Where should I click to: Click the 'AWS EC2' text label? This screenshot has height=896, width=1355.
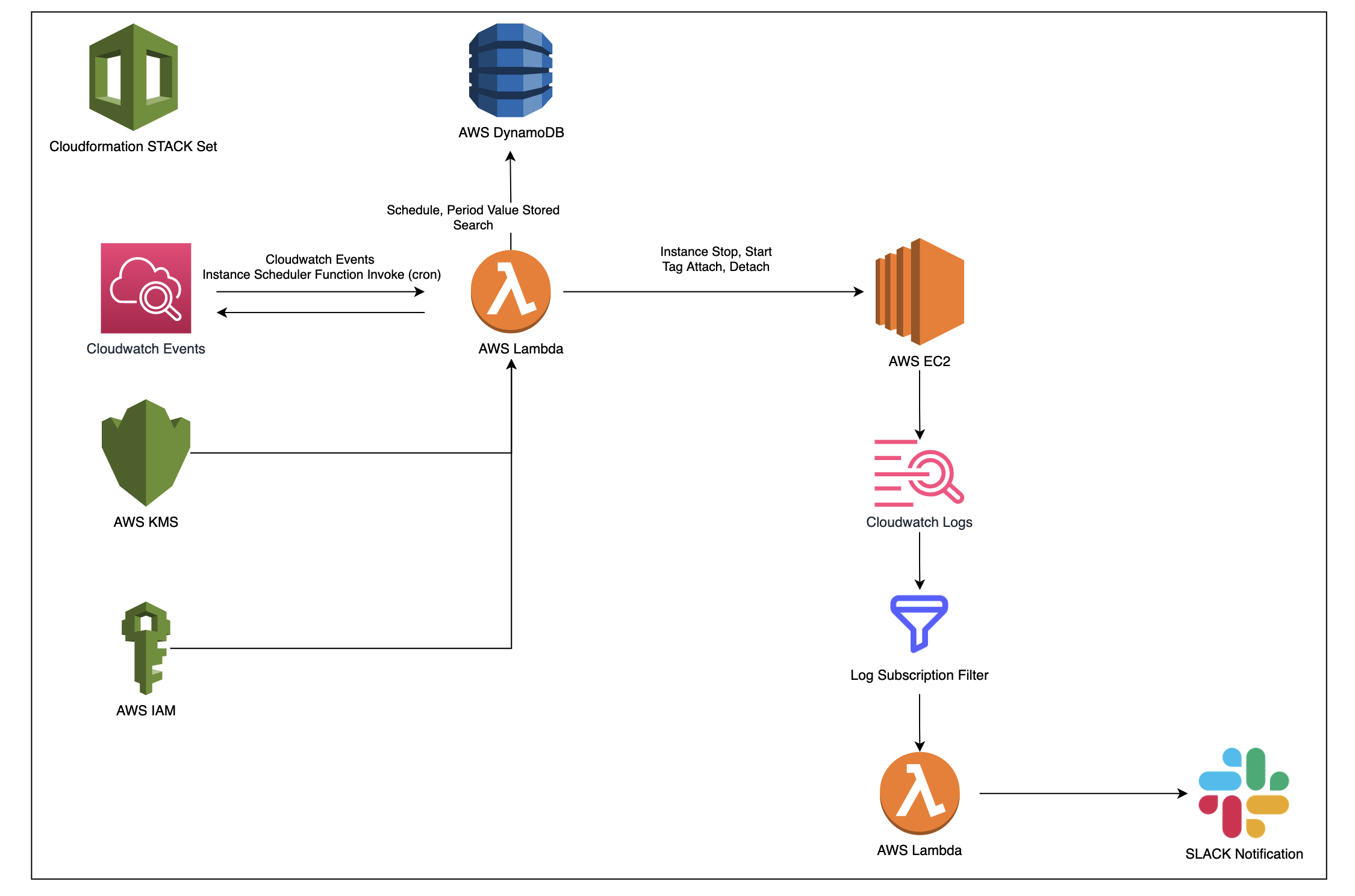coord(919,361)
